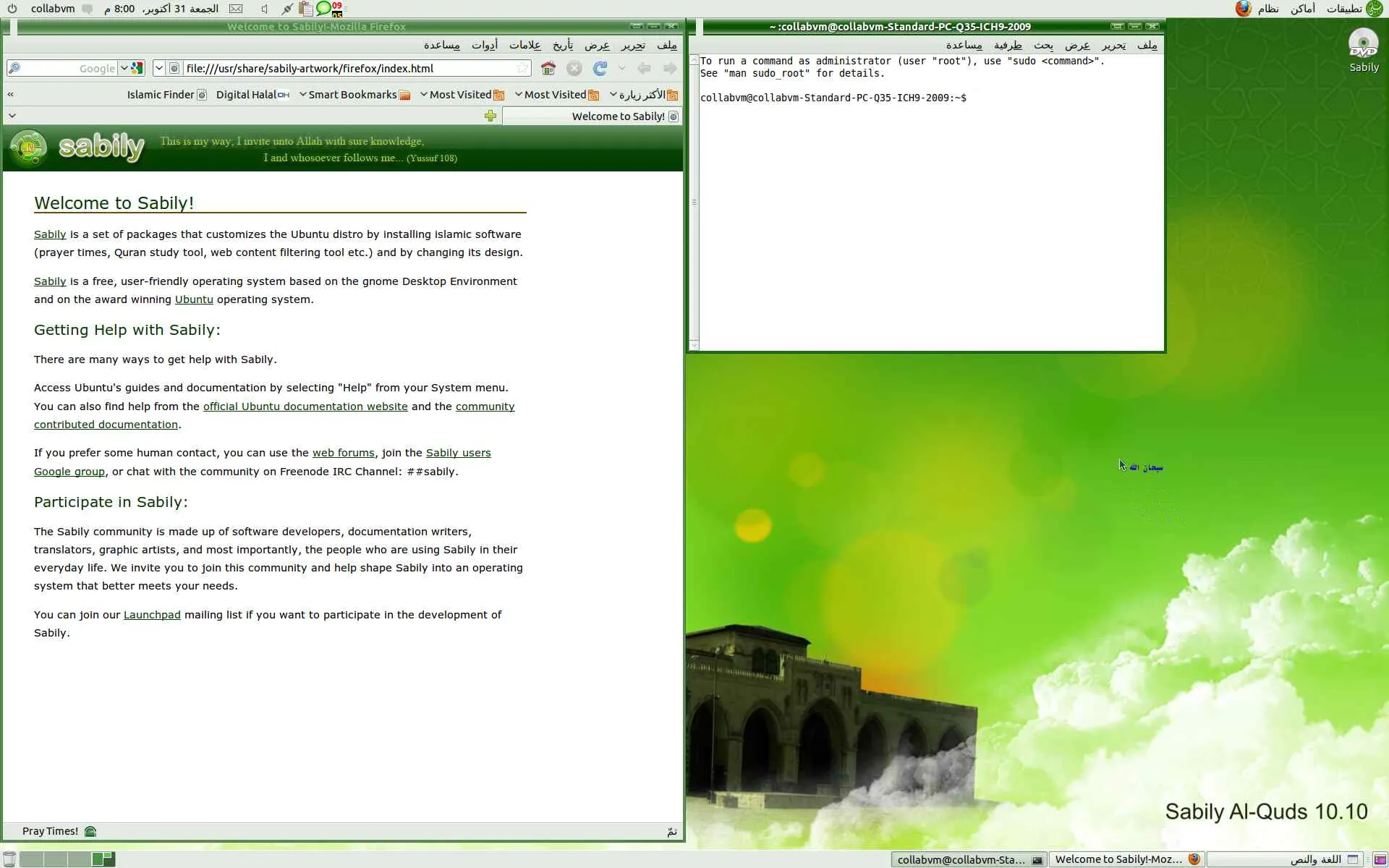Open the terminal طرفية (Terminal) menu
The image size is (1389, 868).
pyautogui.click(x=1007, y=45)
